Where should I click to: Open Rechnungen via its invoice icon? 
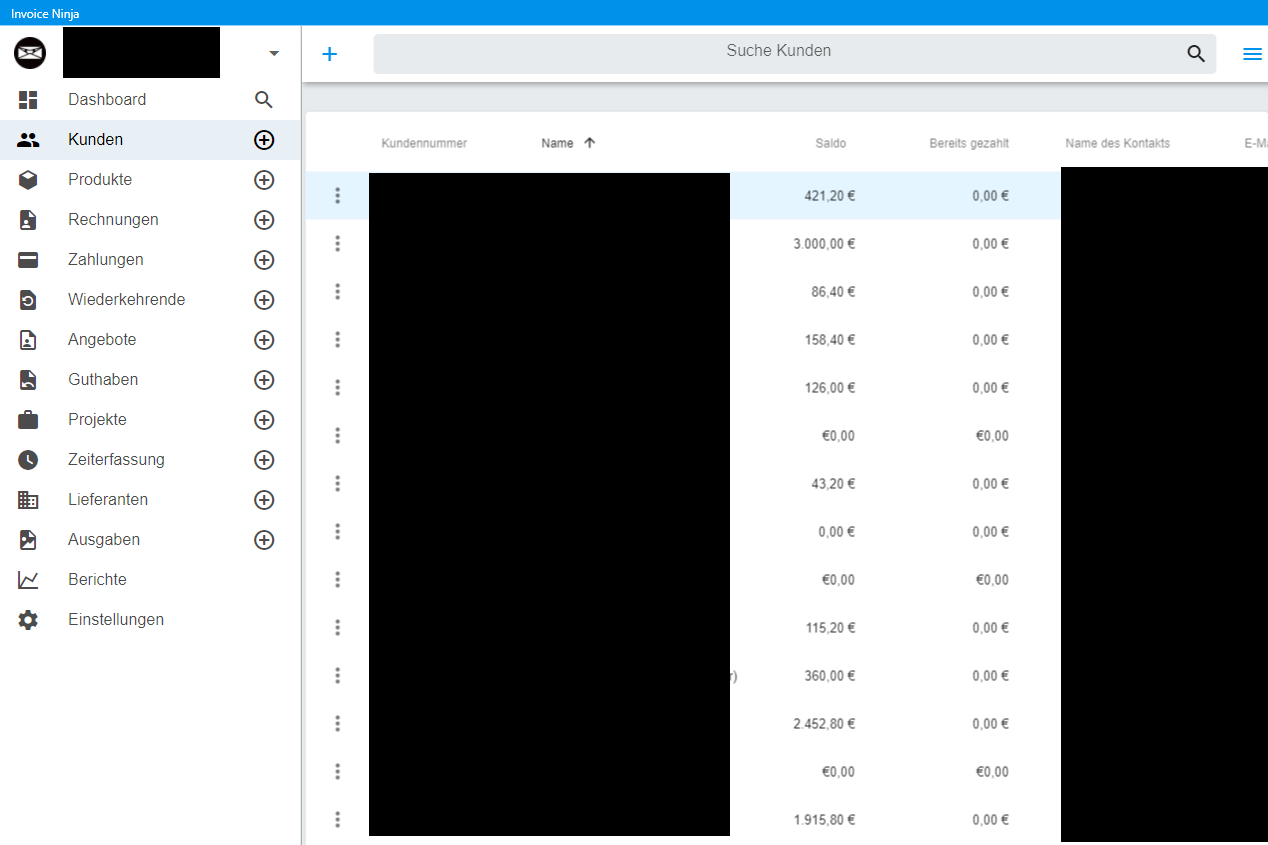[x=27, y=219]
